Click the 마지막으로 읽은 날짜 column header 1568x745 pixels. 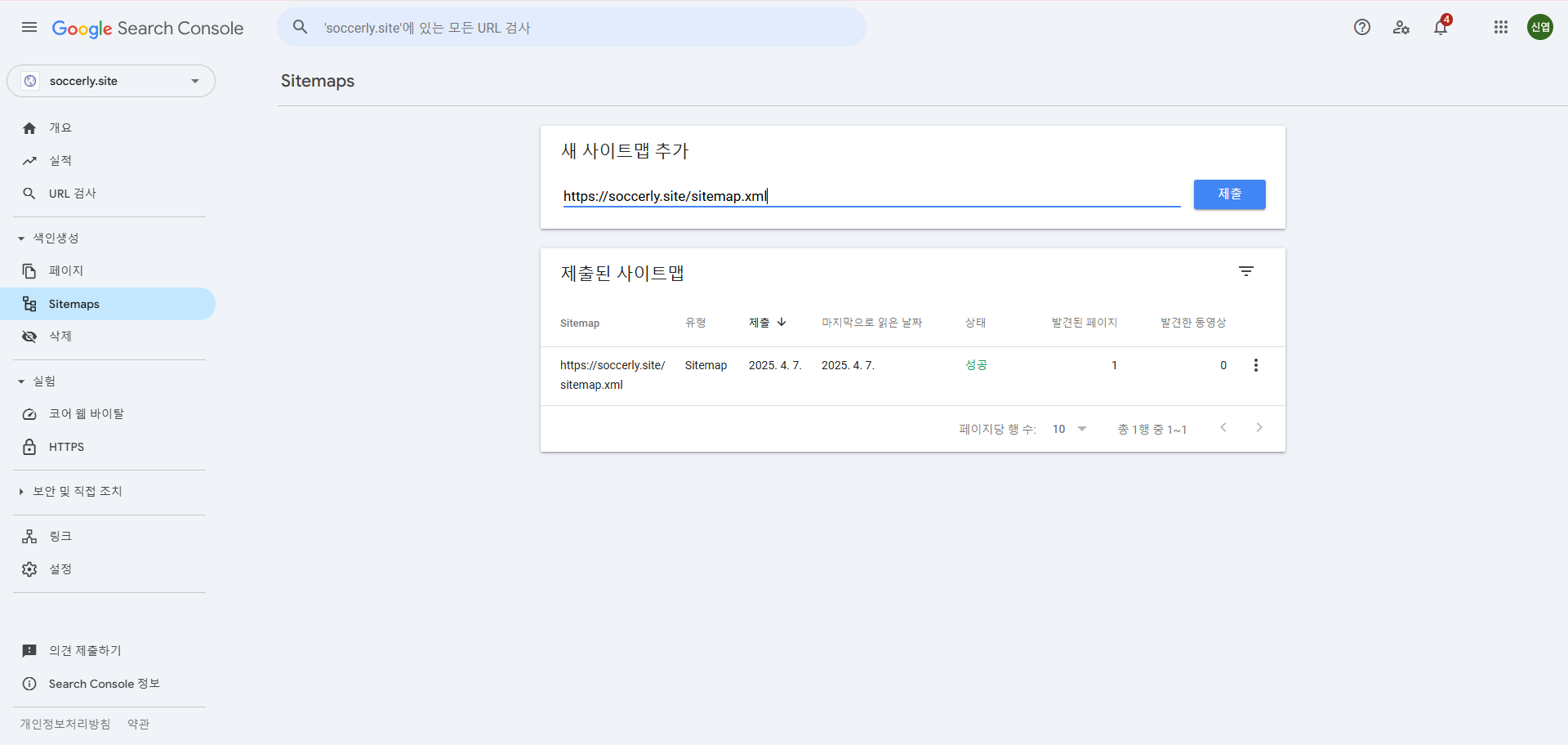872,323
